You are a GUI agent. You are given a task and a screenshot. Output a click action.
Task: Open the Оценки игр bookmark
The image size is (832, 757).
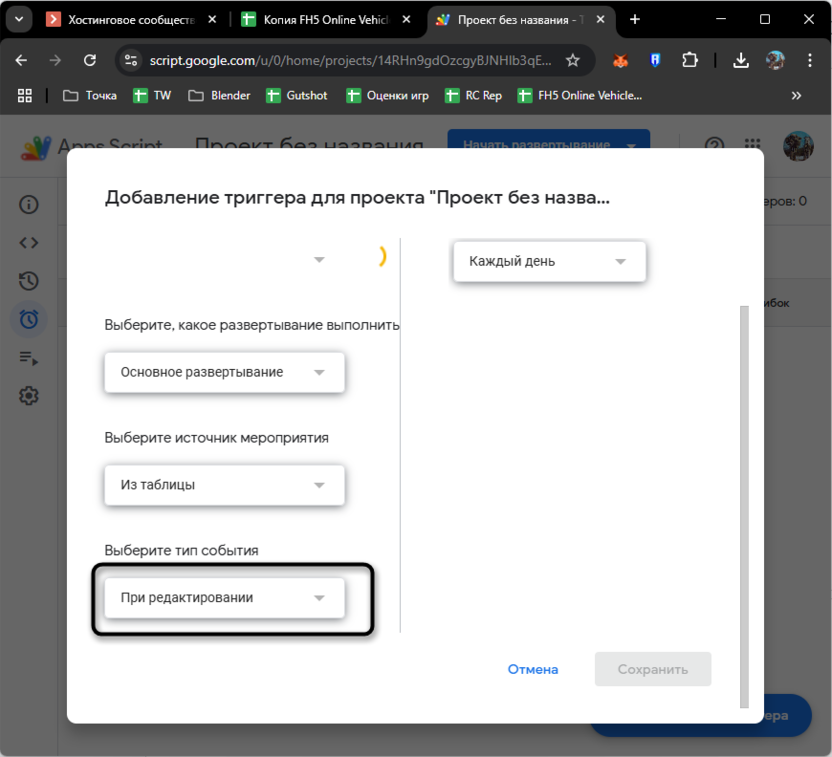pos(387,95)
